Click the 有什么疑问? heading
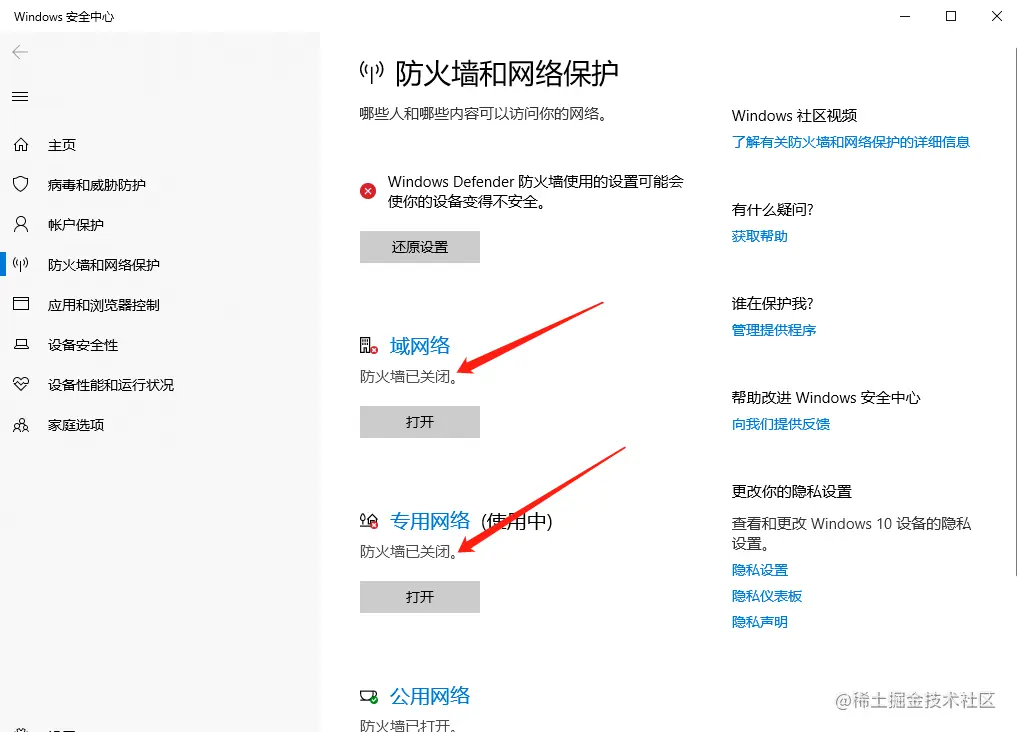 (x=772, y=209)
